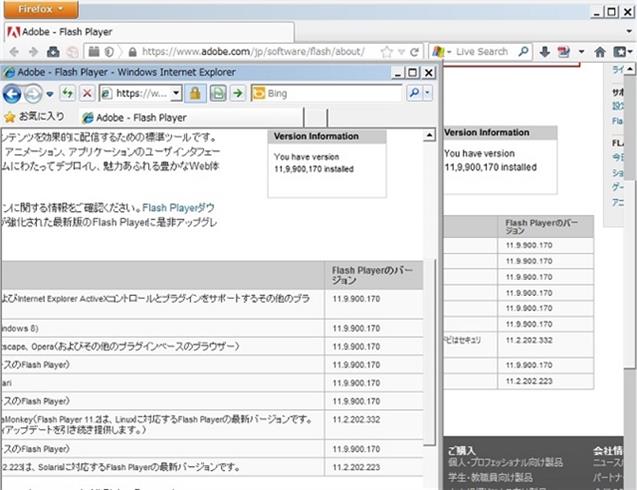Click Firefox's page scrollbar up arrow
This screenshot has height=490, width=637.
point(629,69)
